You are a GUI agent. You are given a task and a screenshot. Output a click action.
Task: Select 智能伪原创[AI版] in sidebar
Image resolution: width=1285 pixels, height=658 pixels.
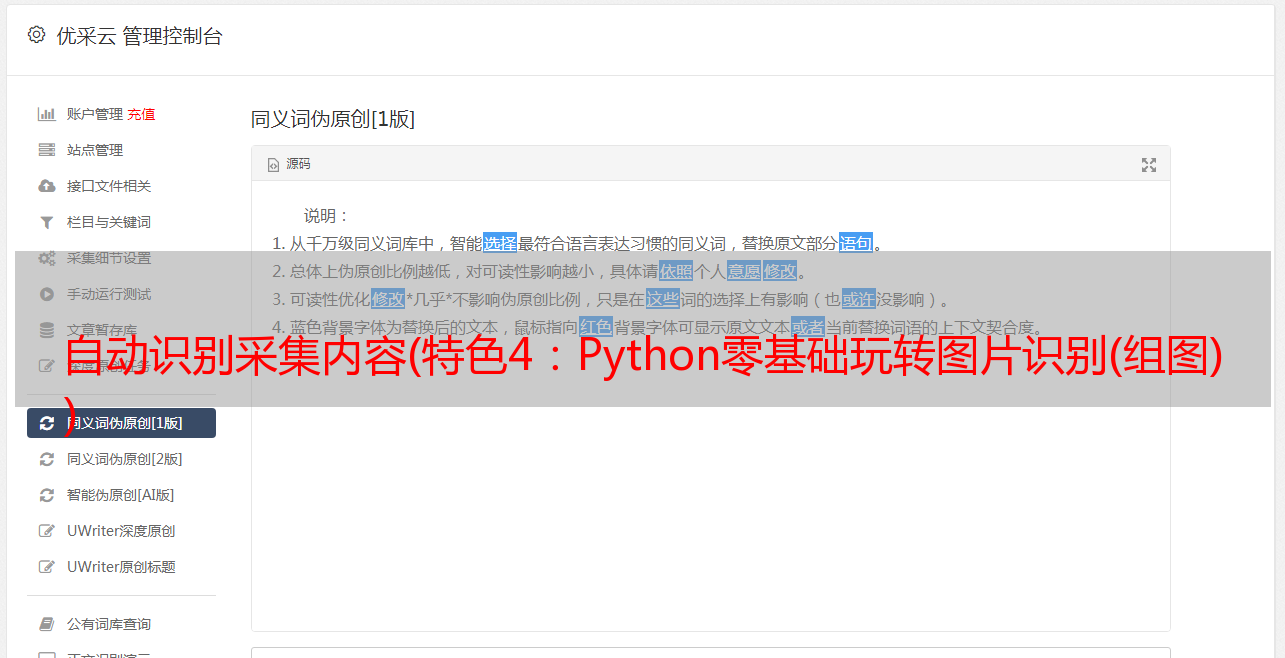pyautogui.click(x=121, y=495)
